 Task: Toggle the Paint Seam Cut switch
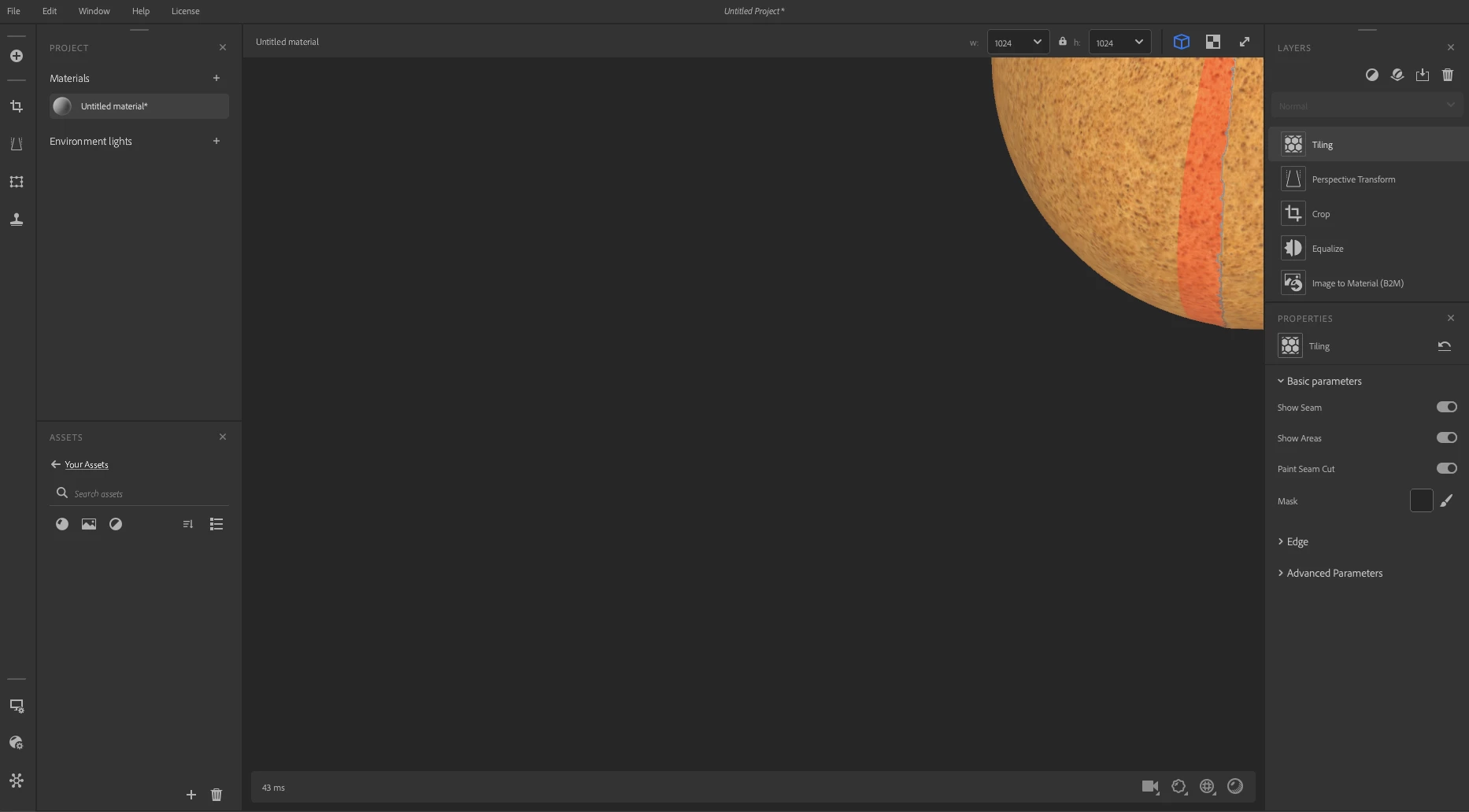point(1447,468)
